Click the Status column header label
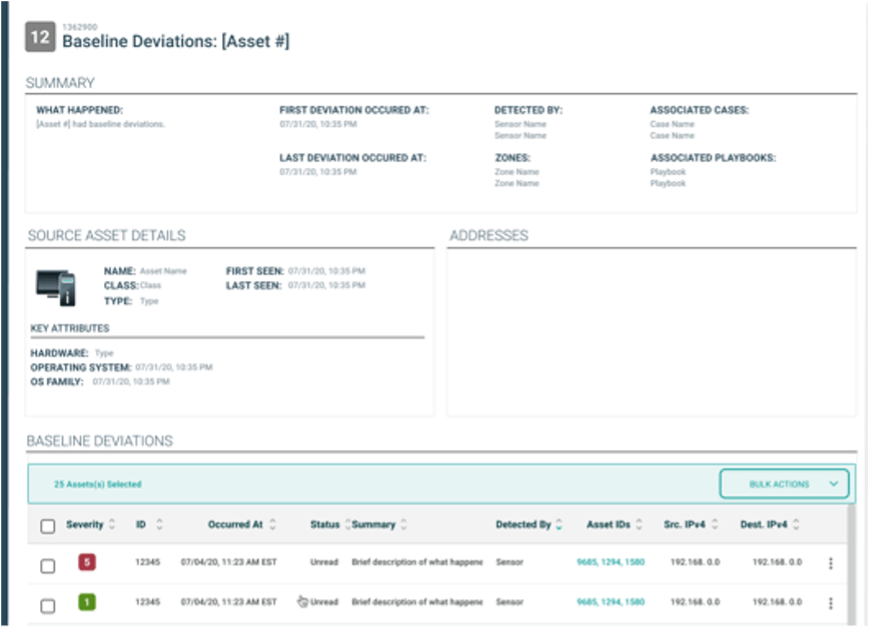This screenshot has width=870, height=629. coord(325,524)
